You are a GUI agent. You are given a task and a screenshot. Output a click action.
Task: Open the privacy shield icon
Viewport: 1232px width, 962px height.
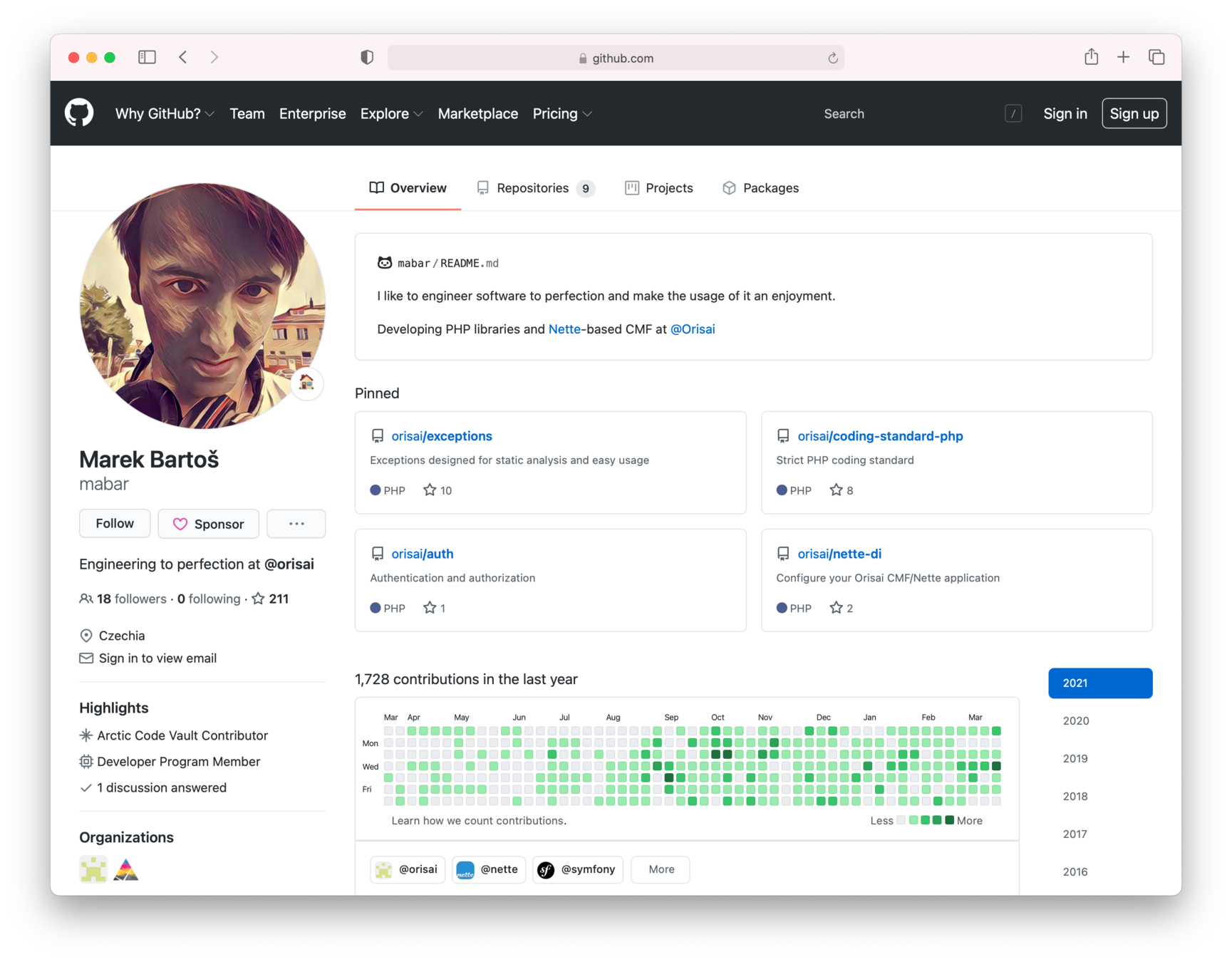coord(367,58)
